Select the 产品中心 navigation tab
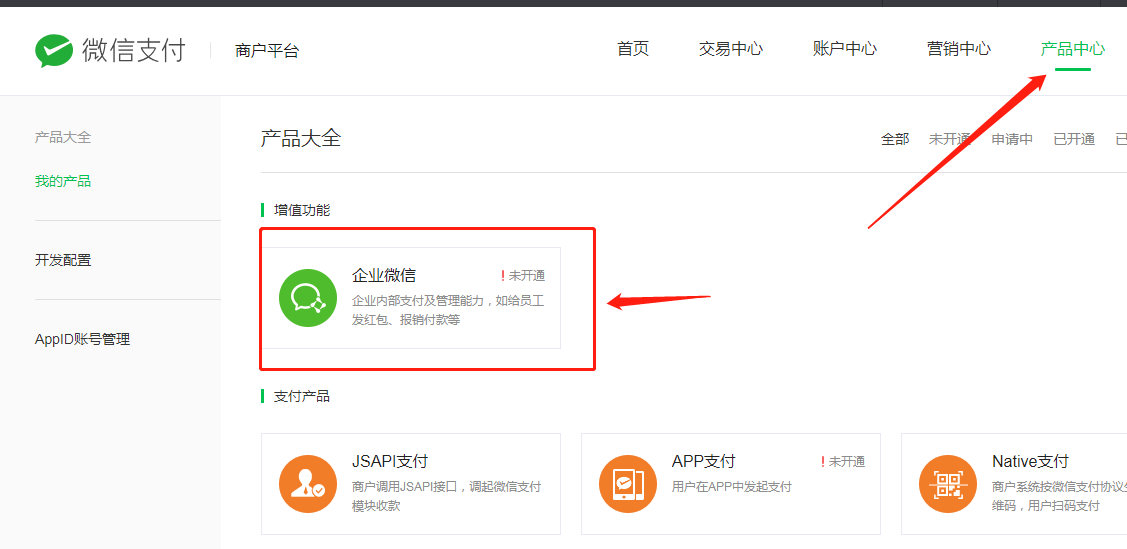 1072,49
